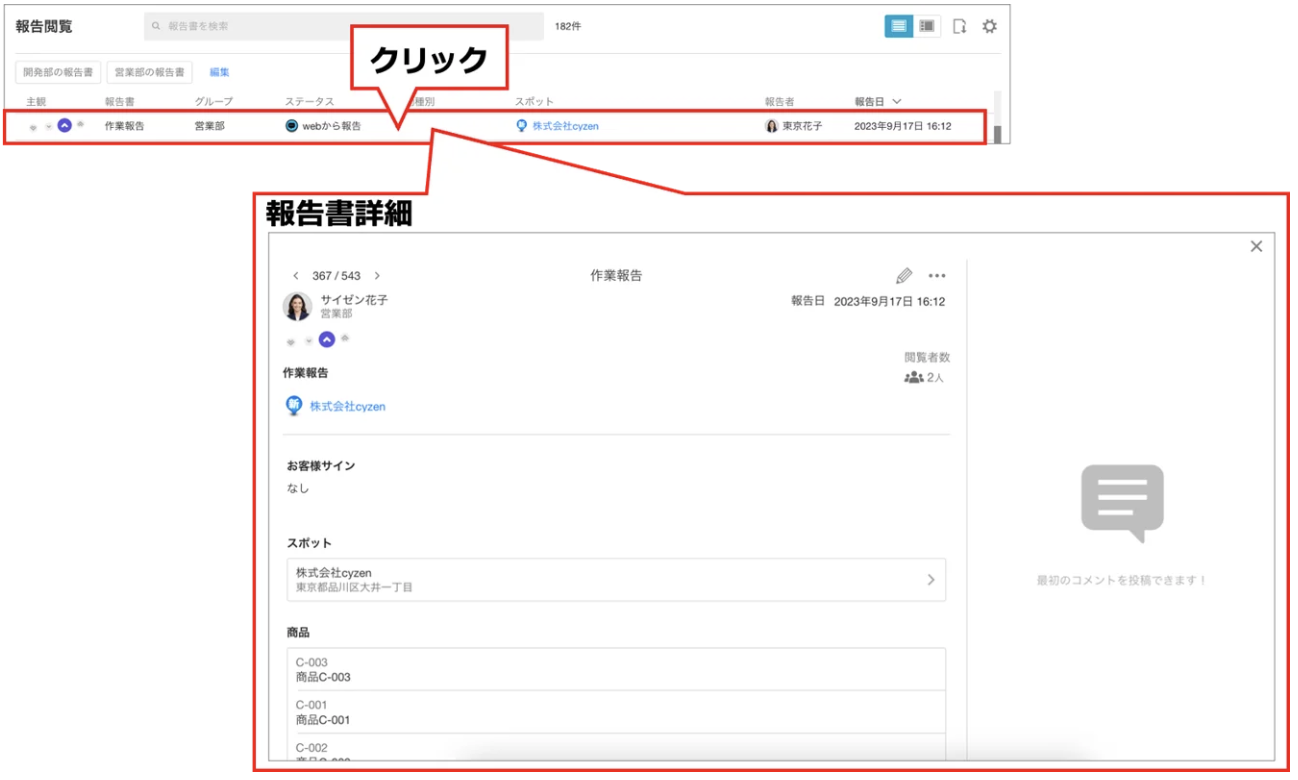
Task: Click the 作業報告 detail title
Action: pos(616,276)
